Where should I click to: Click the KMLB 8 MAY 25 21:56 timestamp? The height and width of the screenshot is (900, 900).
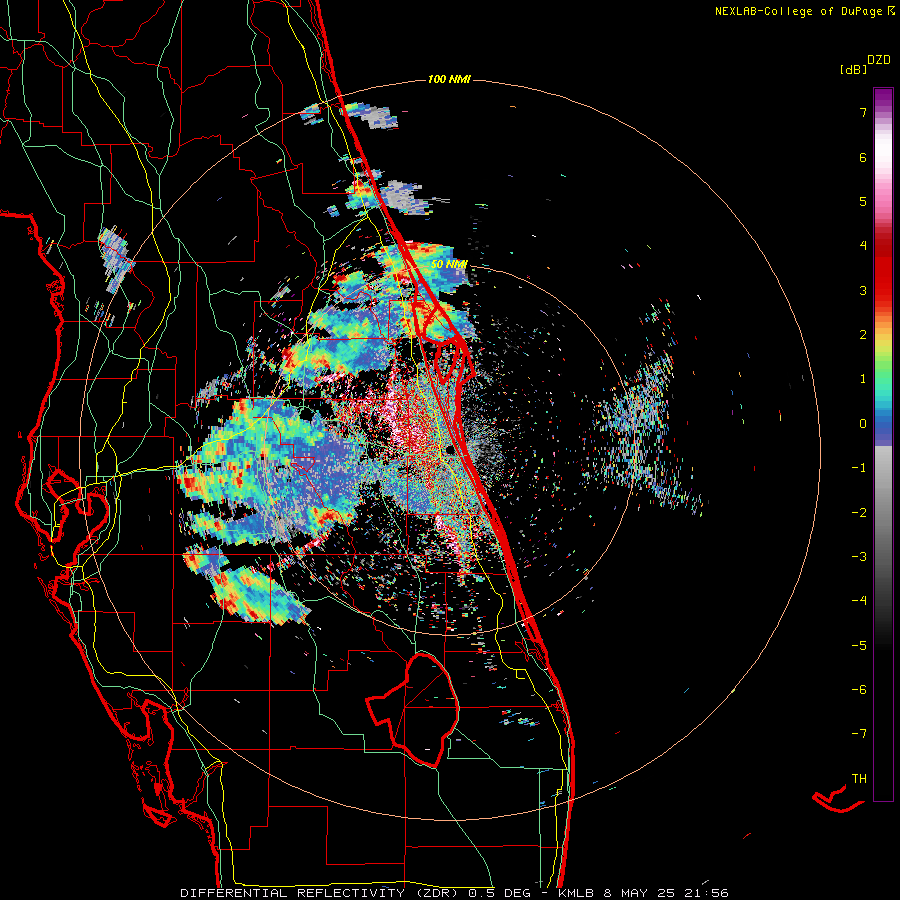coord(643,893)
